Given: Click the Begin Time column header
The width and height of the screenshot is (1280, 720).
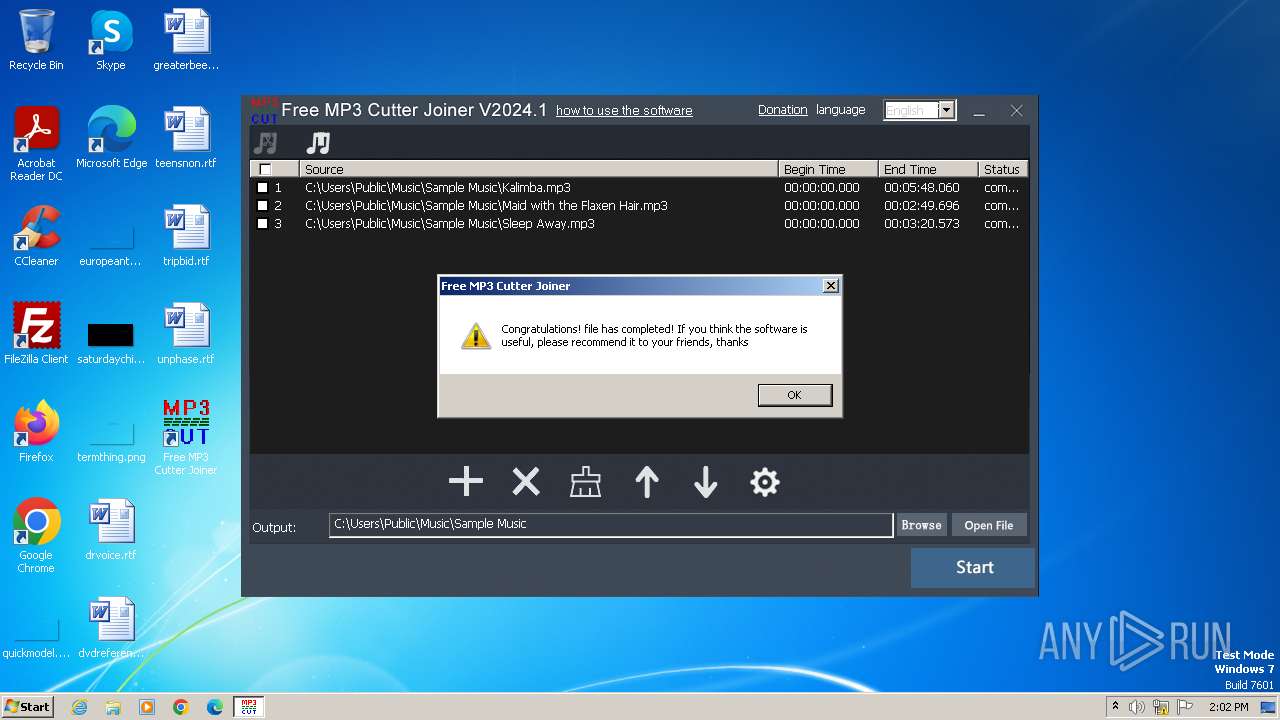Looking at the screenshot, I should (828, 169).
